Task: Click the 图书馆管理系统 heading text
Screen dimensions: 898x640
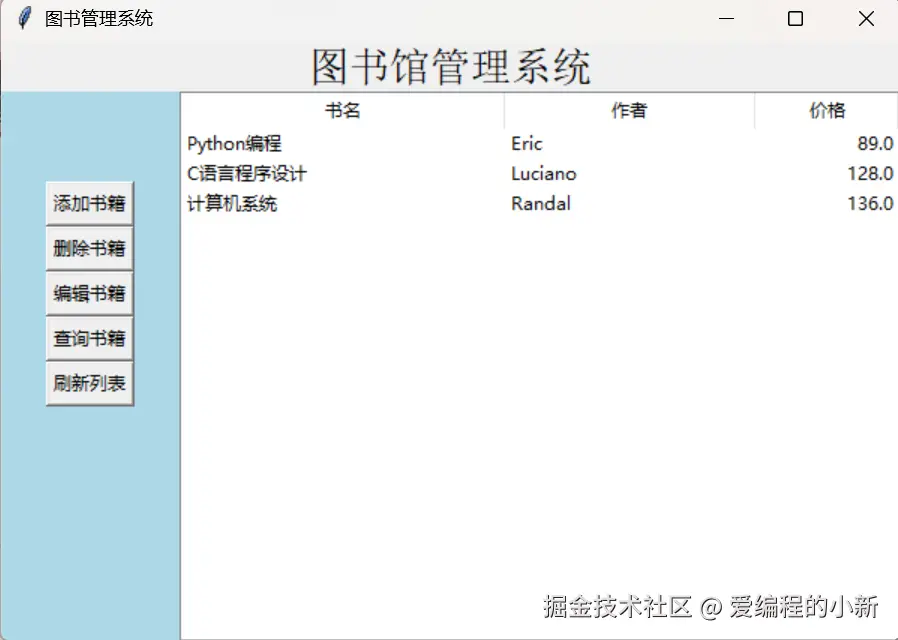Action: [x=449, y=64]
